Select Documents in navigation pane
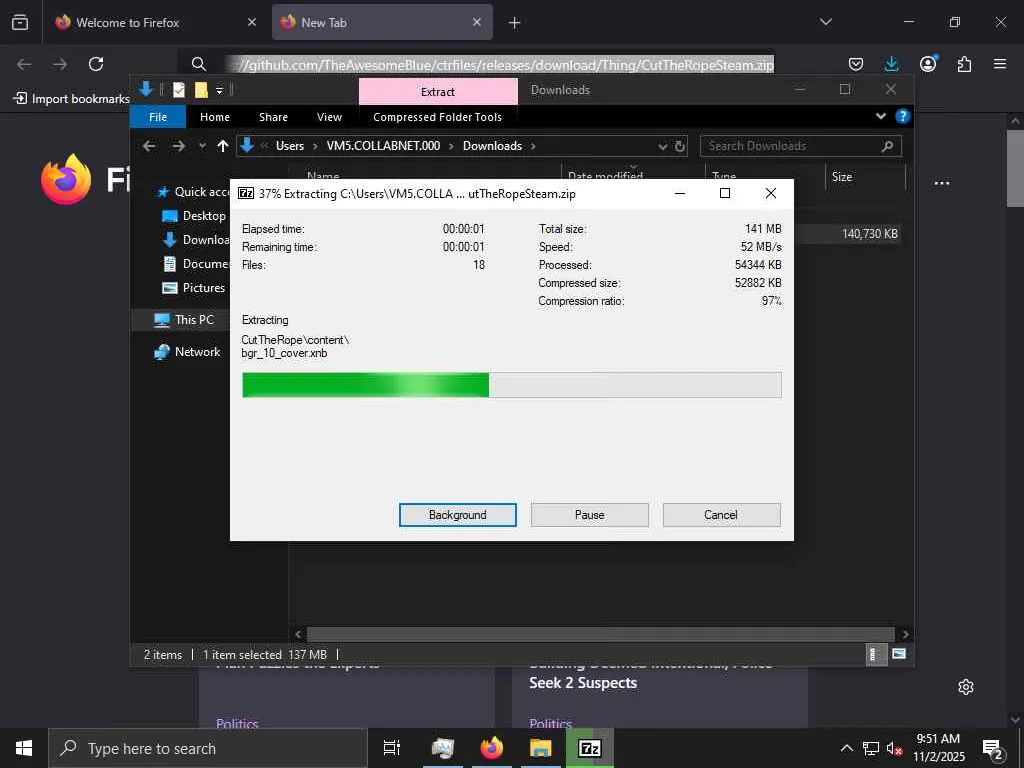This screenshot has height=768, width=1024. click(x=196, y=264)
